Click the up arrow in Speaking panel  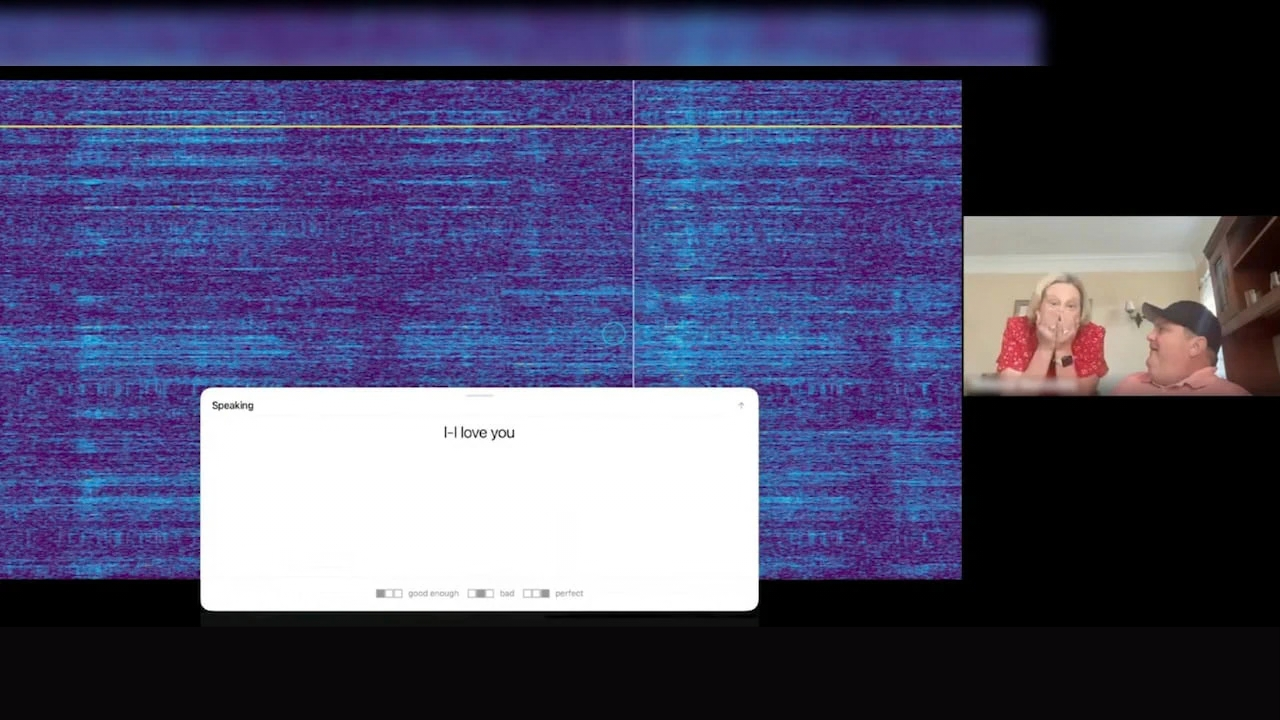coord(741,405)
